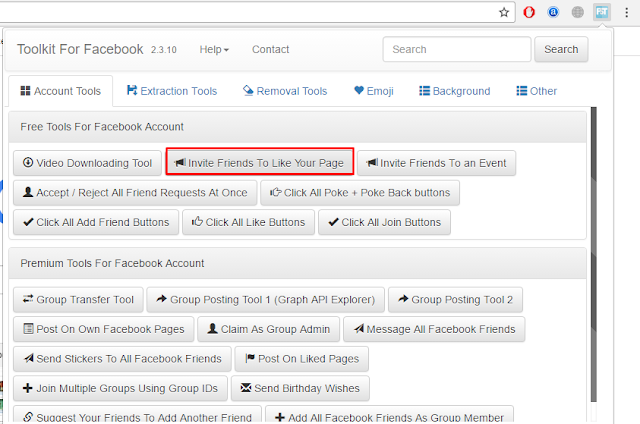Launch the Video Downloading Tool
The width and height of the screenshot is (640, 424).
87,163
